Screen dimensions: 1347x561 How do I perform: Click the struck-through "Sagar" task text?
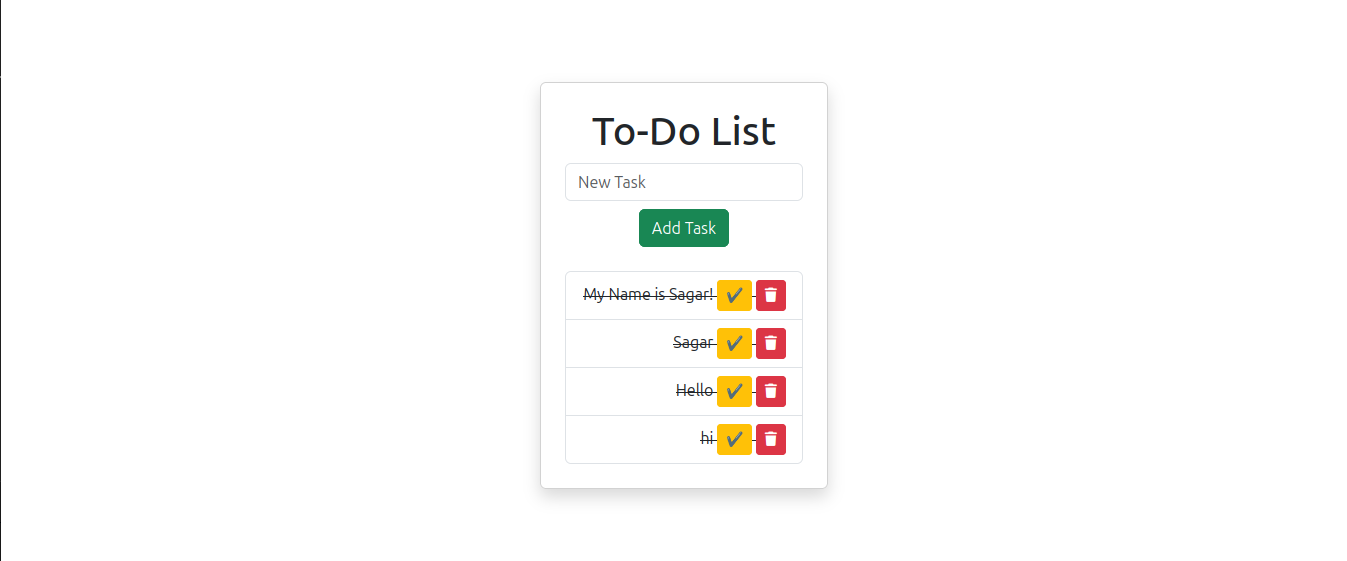[693, 343]
